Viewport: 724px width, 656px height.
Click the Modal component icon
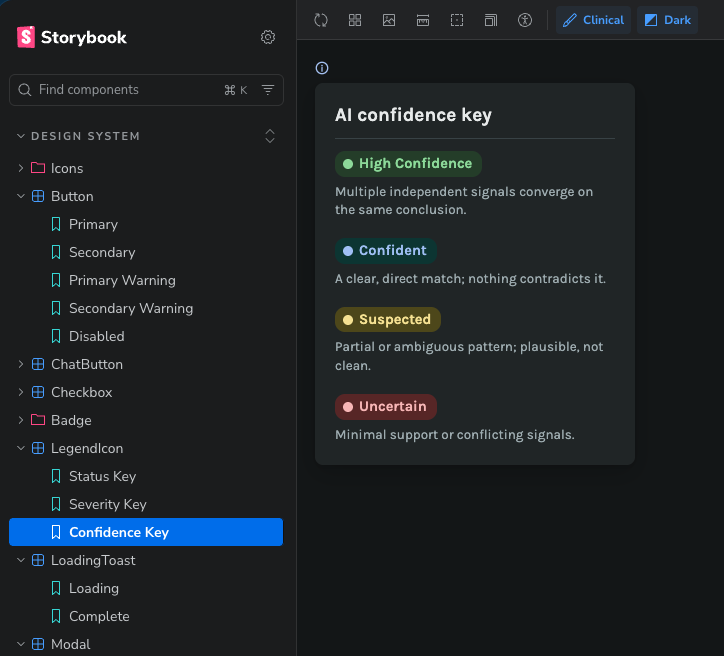(38, 644)
